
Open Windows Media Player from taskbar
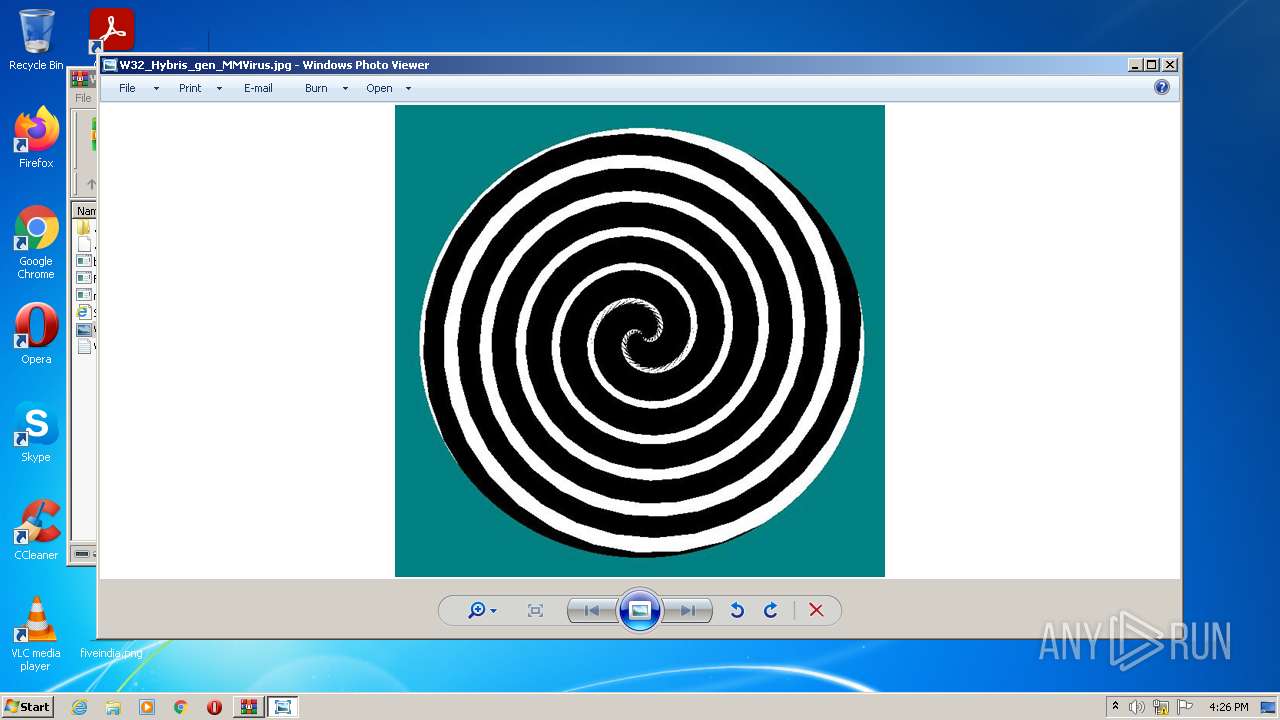pos(147,707)
